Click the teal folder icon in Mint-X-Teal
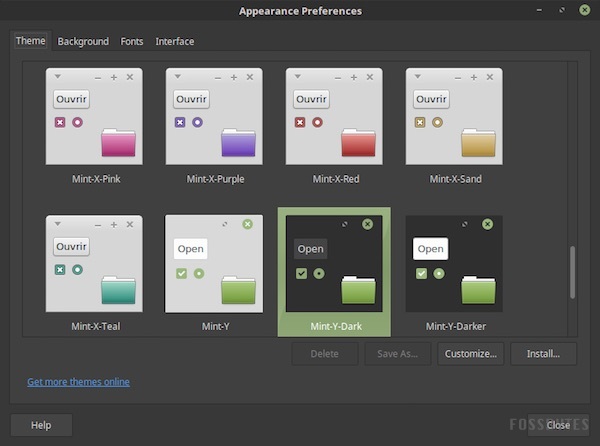 tap(118, 290)
